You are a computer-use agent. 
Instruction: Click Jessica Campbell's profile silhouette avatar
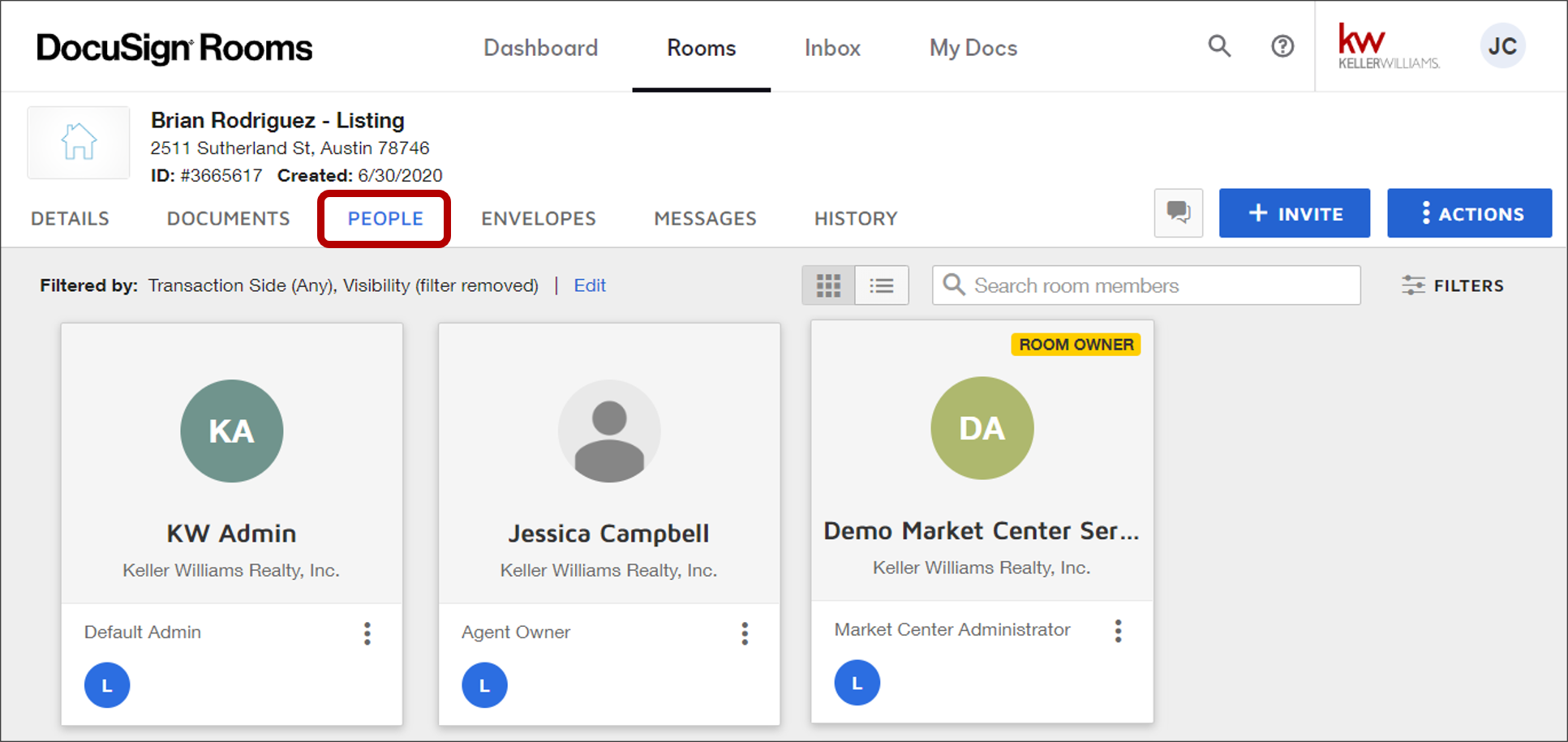[x=609, y=431]
